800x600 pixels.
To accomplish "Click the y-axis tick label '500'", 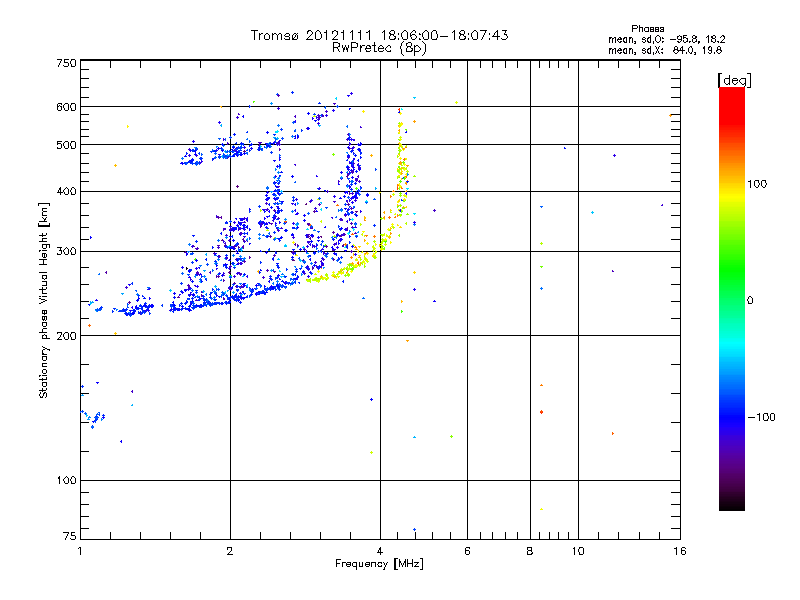I will (x=67, y=145).
